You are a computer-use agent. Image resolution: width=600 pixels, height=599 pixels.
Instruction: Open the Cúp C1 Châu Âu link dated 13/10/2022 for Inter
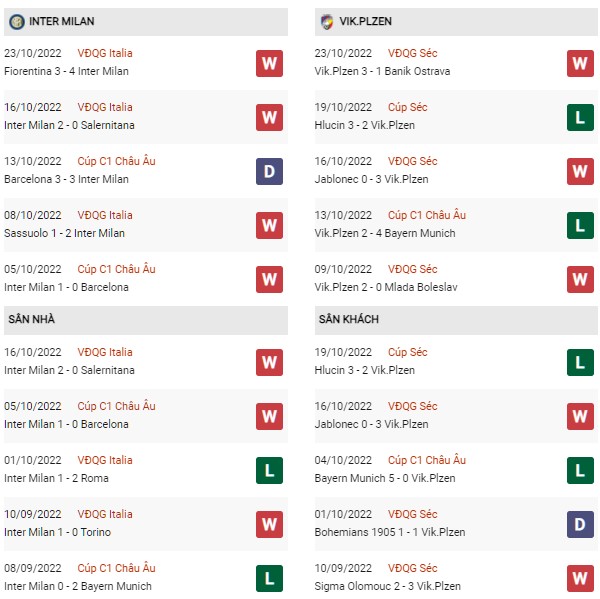point(116,161)
